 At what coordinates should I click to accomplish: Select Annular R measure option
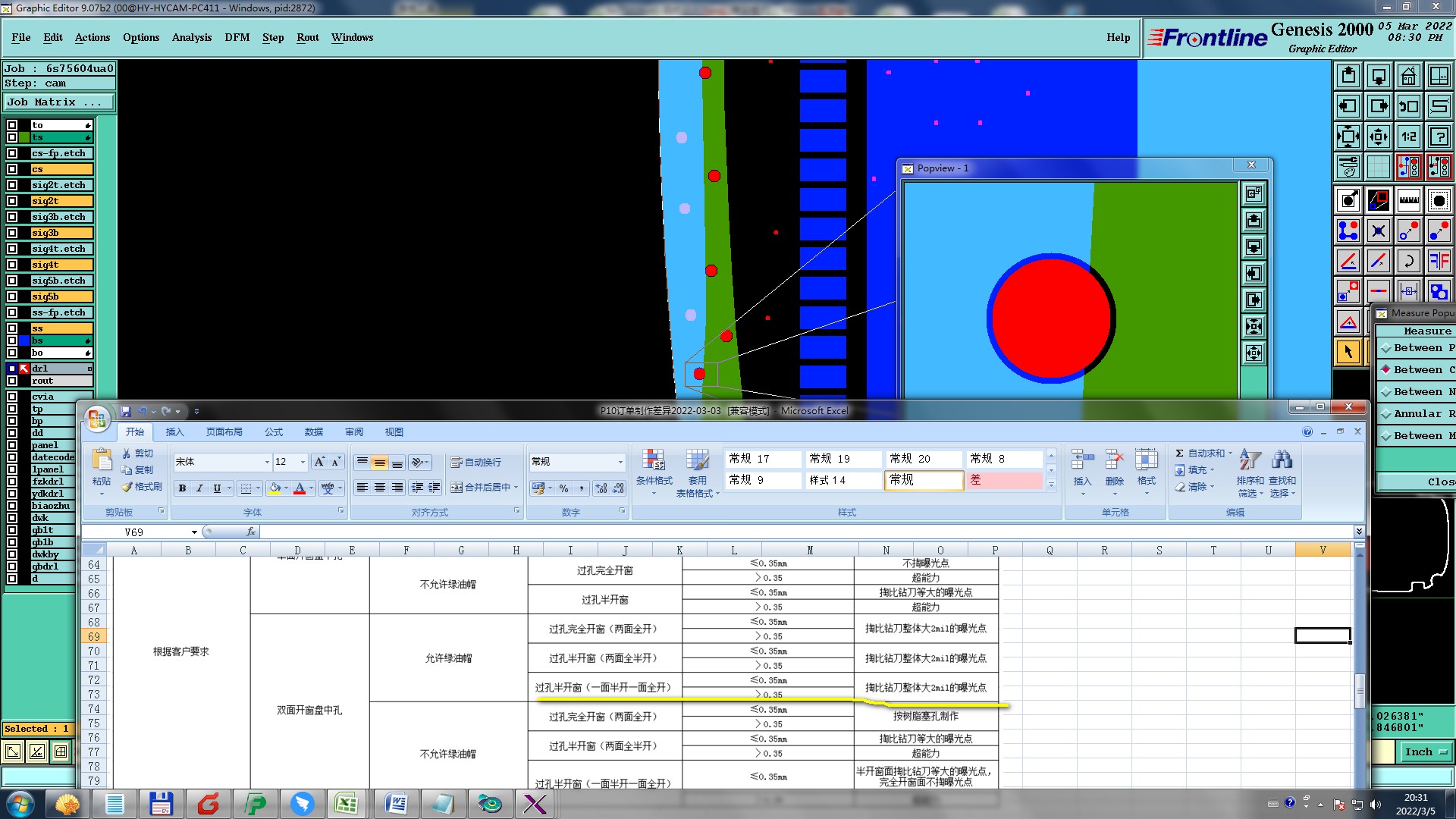[1386, 413]
